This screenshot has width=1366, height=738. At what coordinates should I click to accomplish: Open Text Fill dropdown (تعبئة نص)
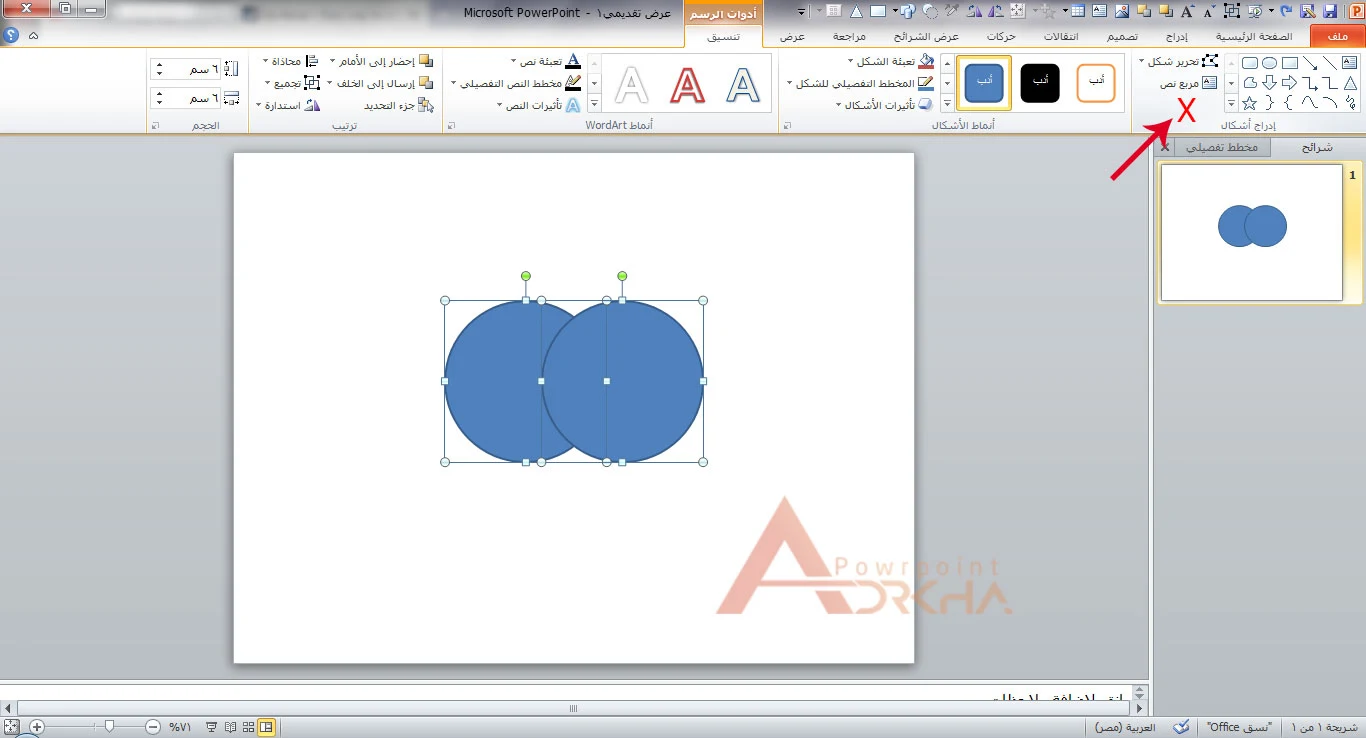(x=546, y=61)
